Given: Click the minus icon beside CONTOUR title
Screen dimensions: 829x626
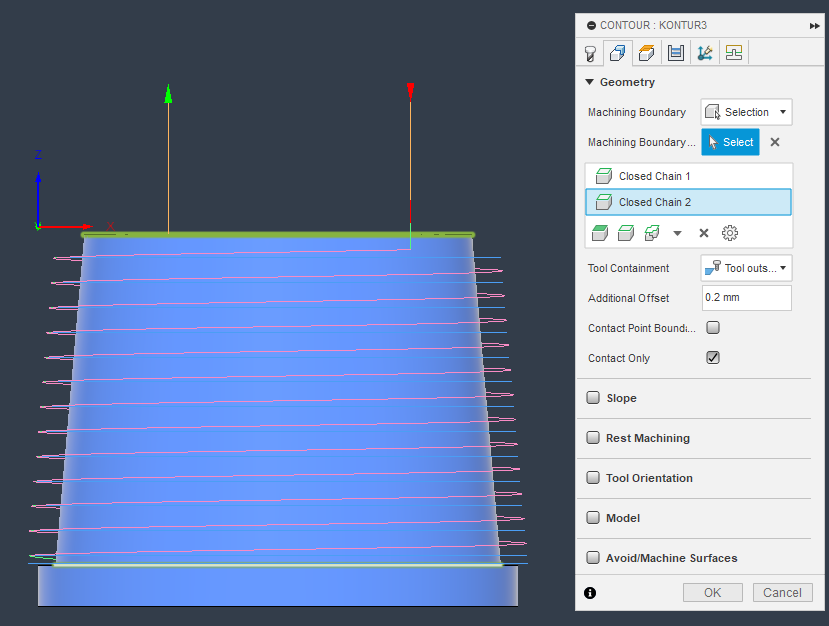Looking at the screenshot, I should click(592, 25).
